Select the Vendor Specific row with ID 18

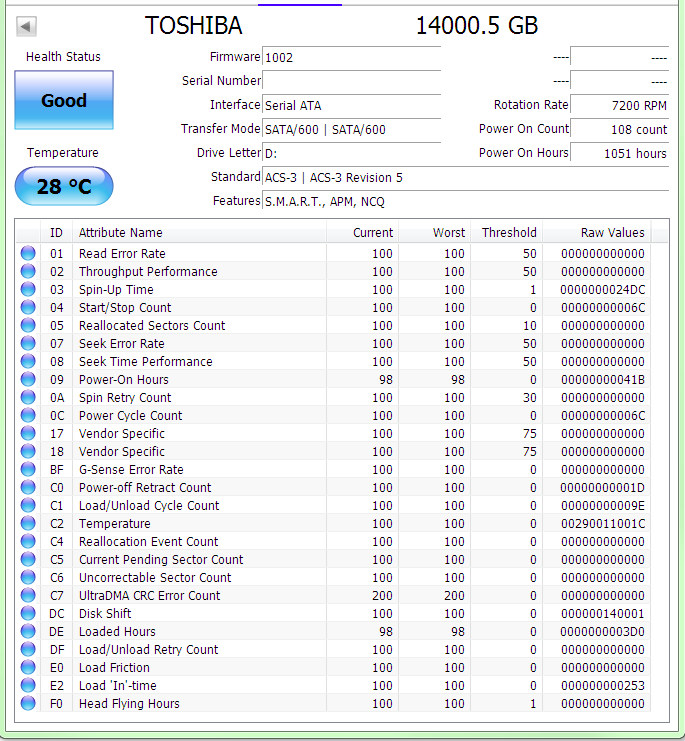pos(333,451)
